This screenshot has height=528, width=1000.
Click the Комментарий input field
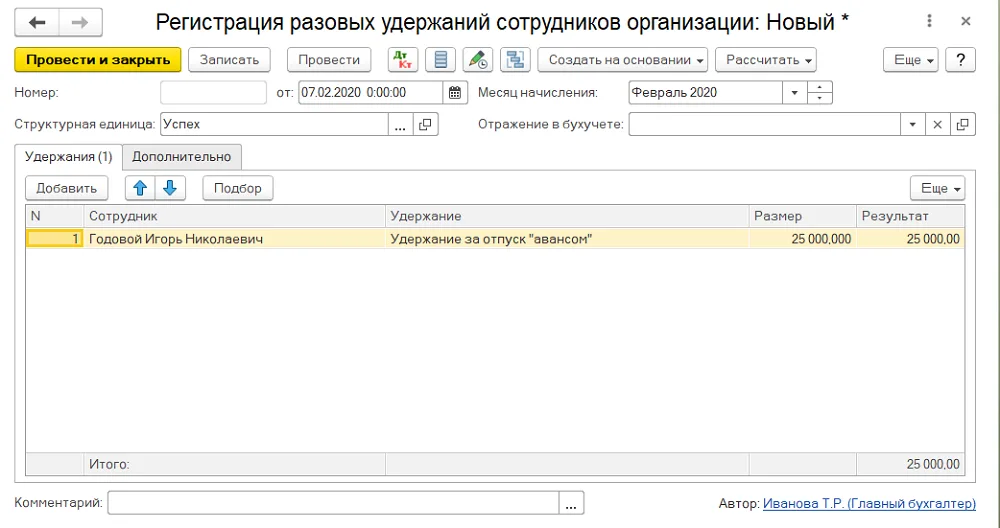[x=334, y=503]
